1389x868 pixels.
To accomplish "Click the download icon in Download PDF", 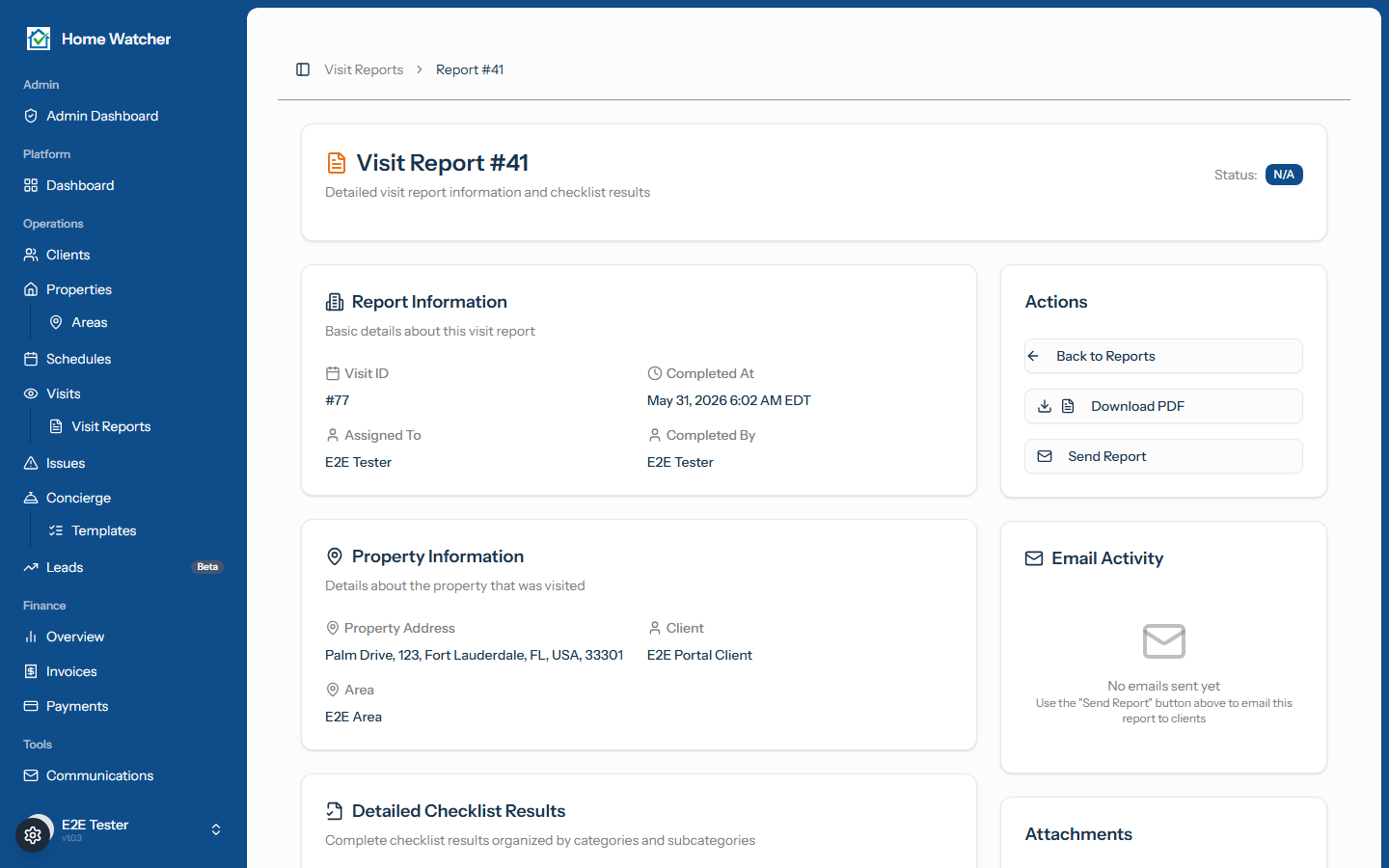I will [x=1045, y=406].
